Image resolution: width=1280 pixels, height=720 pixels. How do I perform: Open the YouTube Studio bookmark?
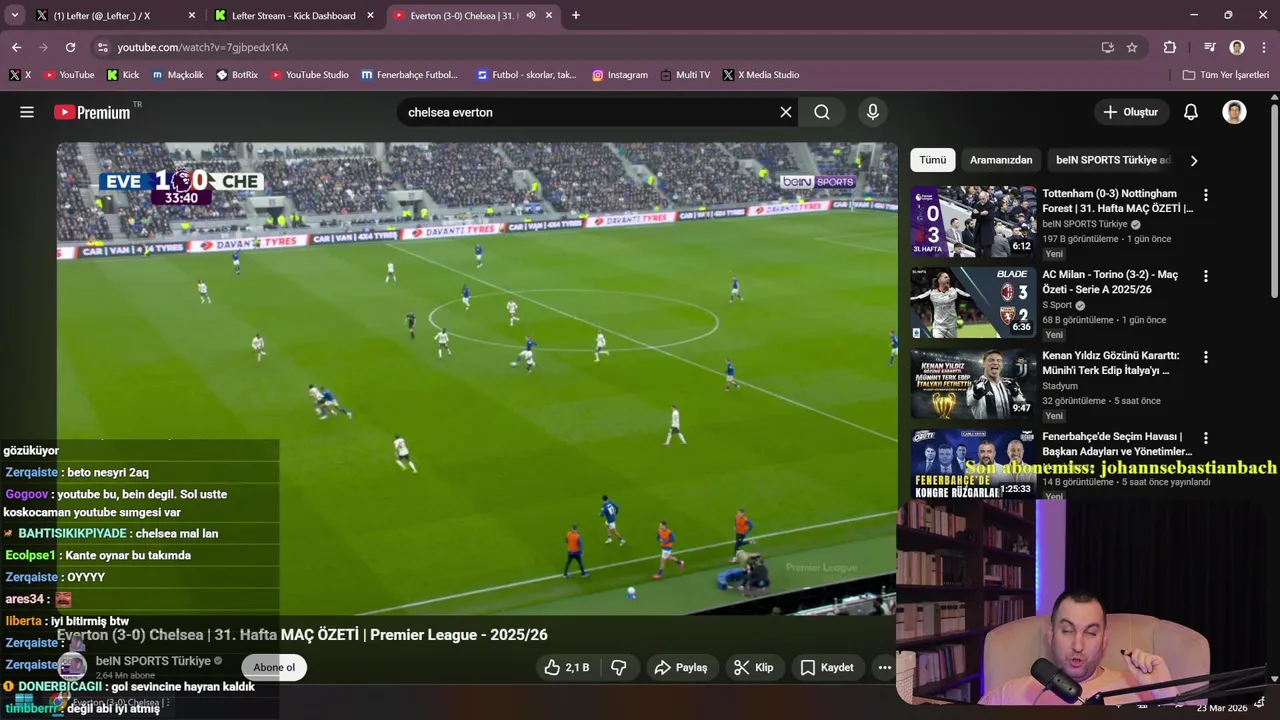tap(309, 75)
